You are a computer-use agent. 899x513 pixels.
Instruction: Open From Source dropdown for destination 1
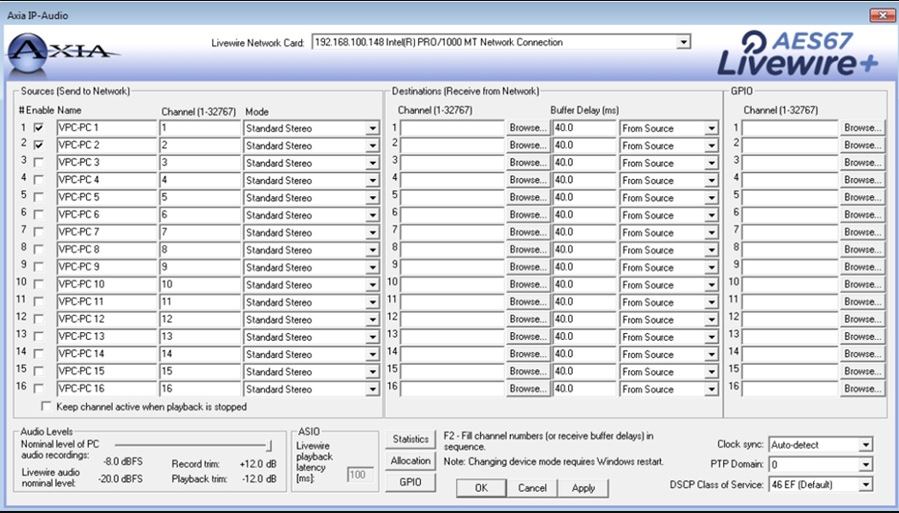pos(711,129)
